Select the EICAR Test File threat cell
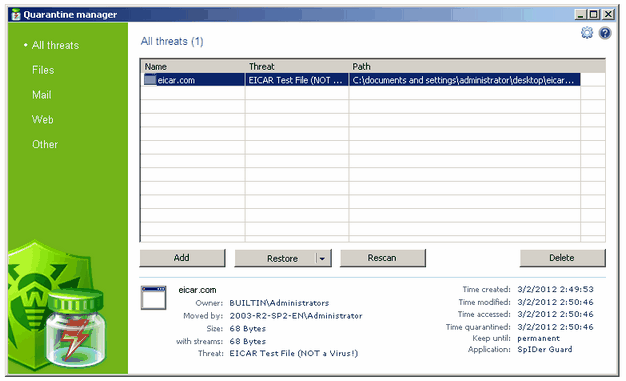 [x=297, y=80]
